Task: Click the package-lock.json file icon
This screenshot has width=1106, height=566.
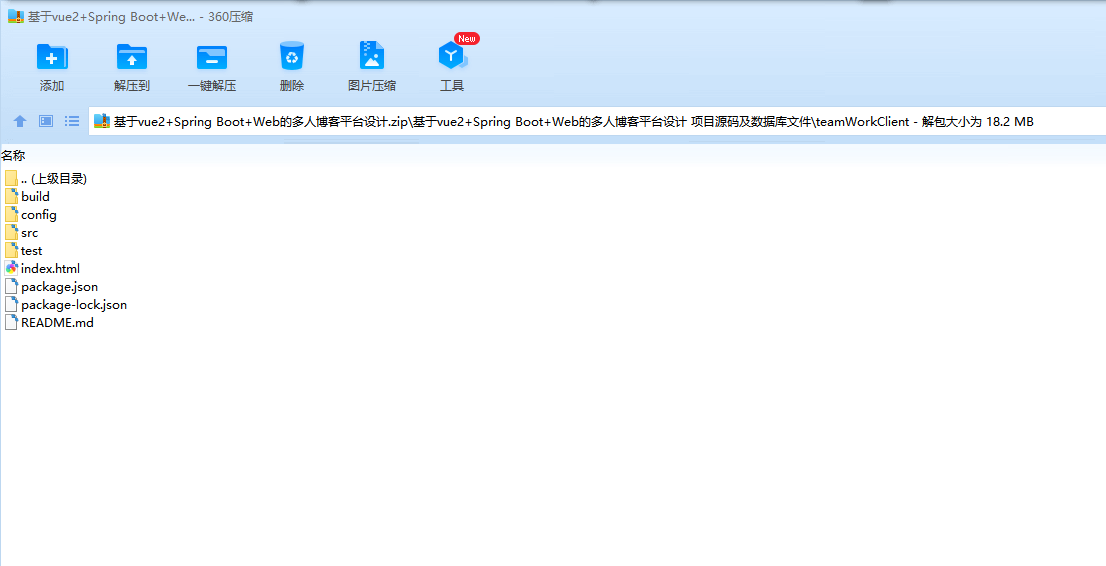Action: [x=11, y=305]
